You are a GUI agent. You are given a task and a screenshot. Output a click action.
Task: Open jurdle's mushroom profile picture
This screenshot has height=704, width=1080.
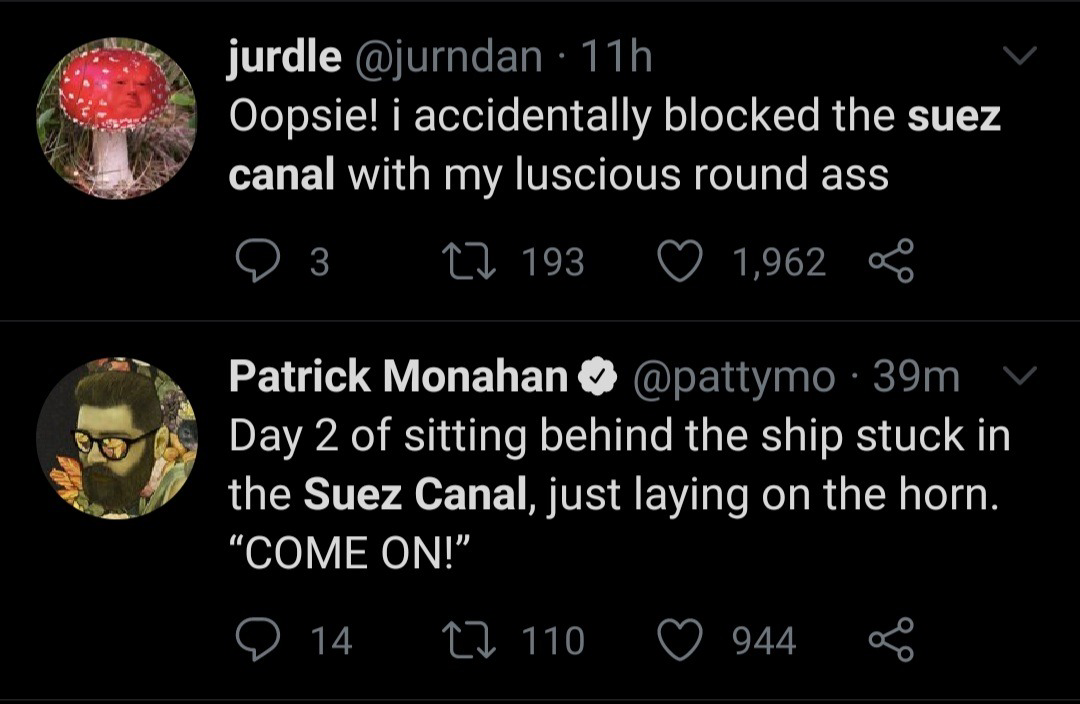pyautogui.click(x=116, y=118)
